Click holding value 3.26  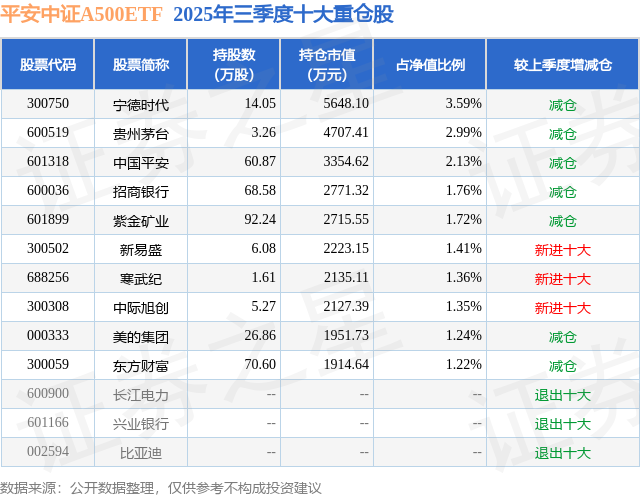coord(264,133)
